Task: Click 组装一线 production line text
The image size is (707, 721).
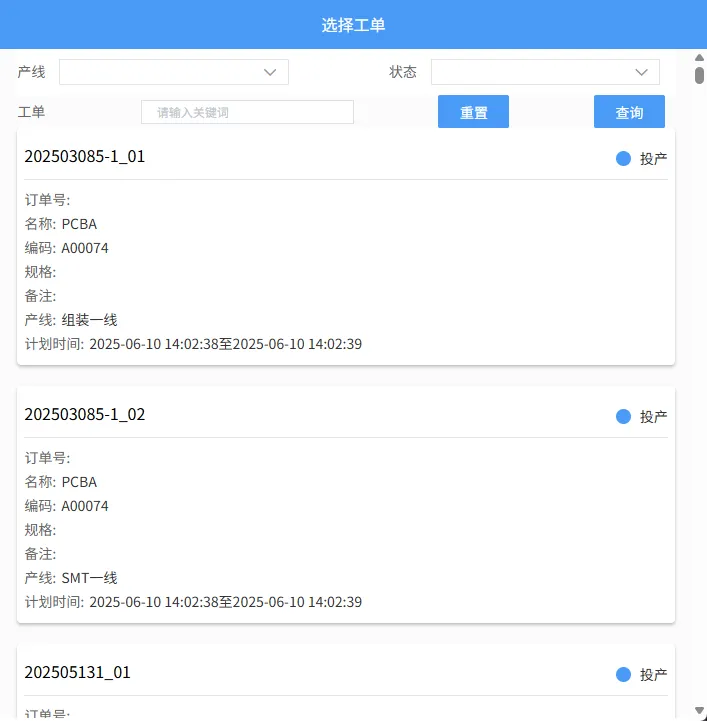Action: [90, 320]
